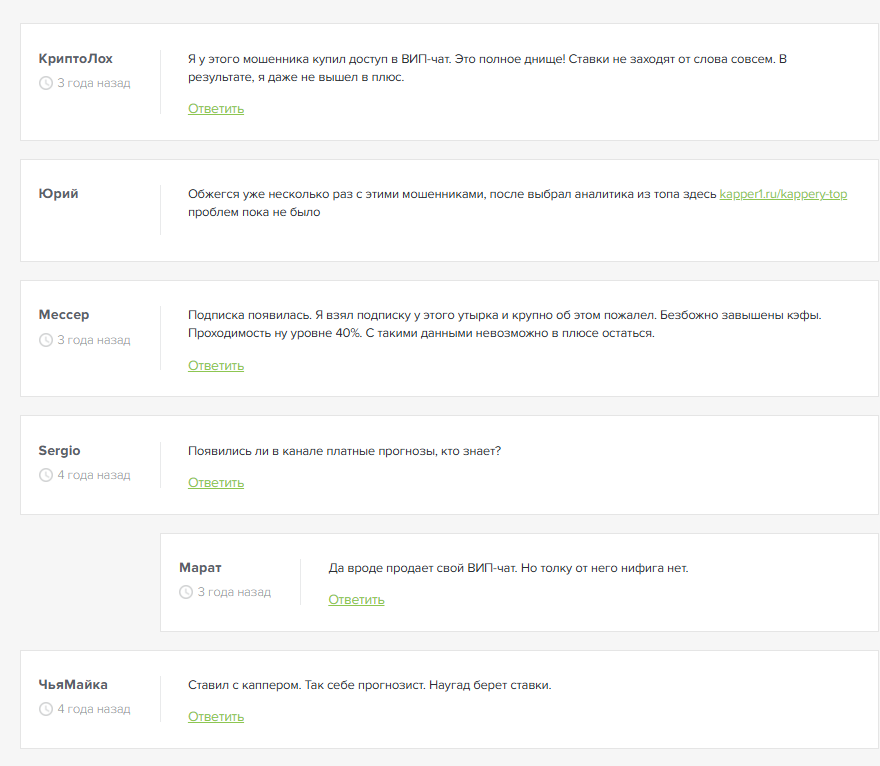880x766 pixels.
Task: Open the kapper1.ru/kappery-top link
Action: 783,194
